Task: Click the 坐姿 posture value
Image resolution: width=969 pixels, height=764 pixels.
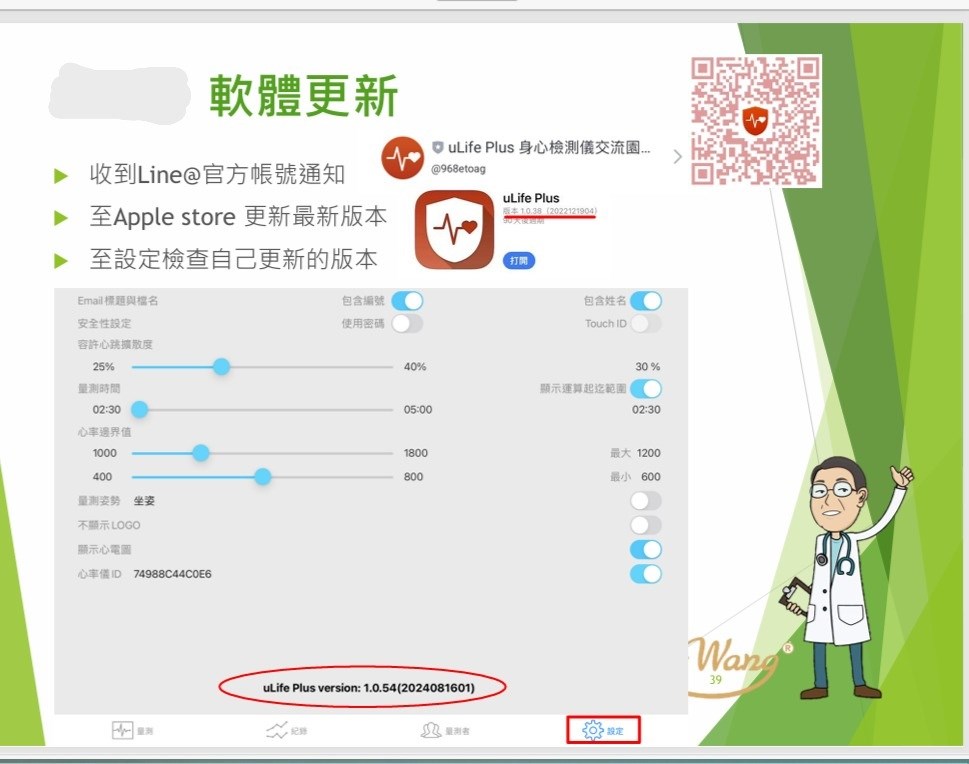Action: tap(144, 501)
